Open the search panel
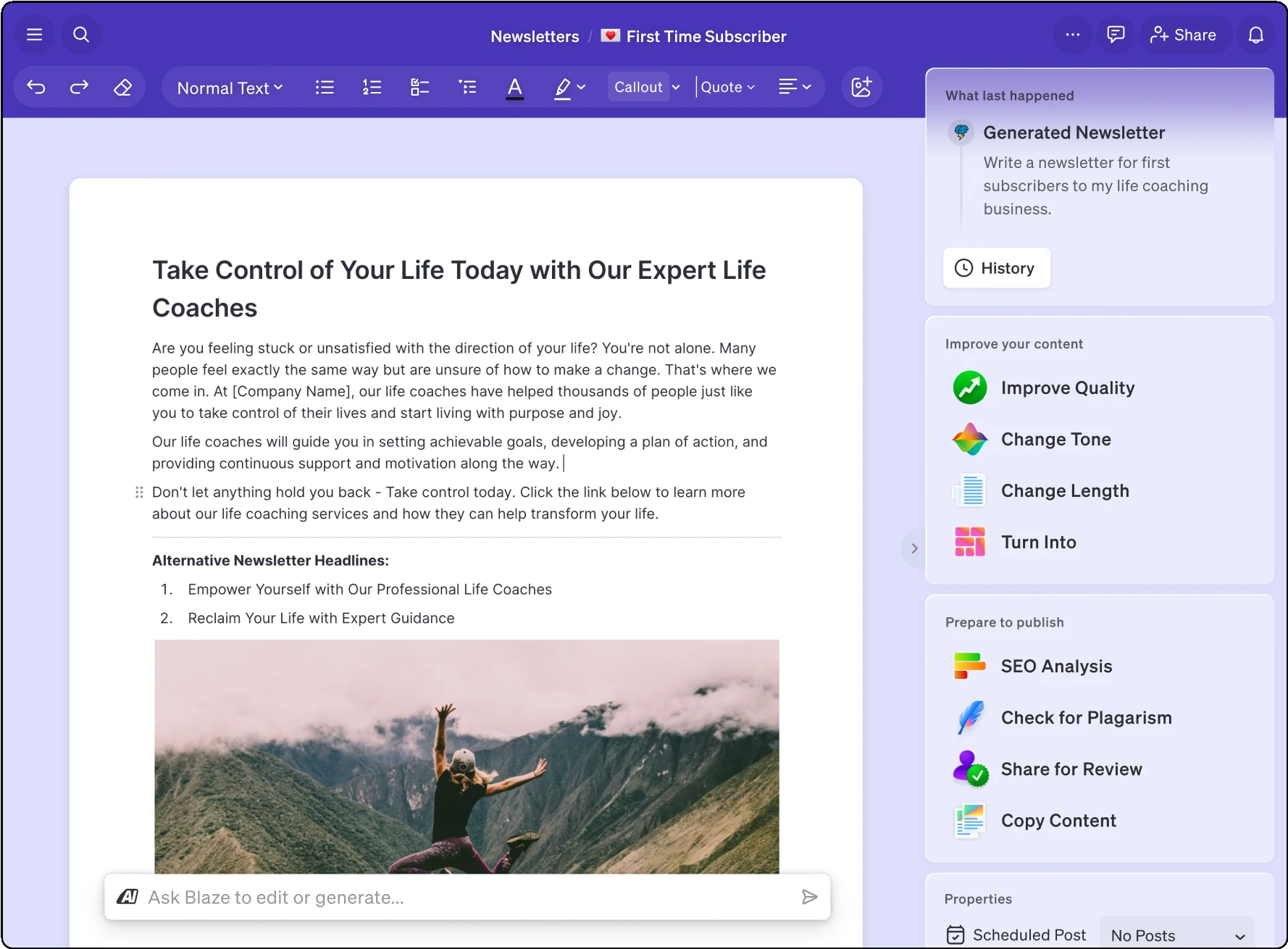This screenshot has width=1288, height=949. (81, 34)
